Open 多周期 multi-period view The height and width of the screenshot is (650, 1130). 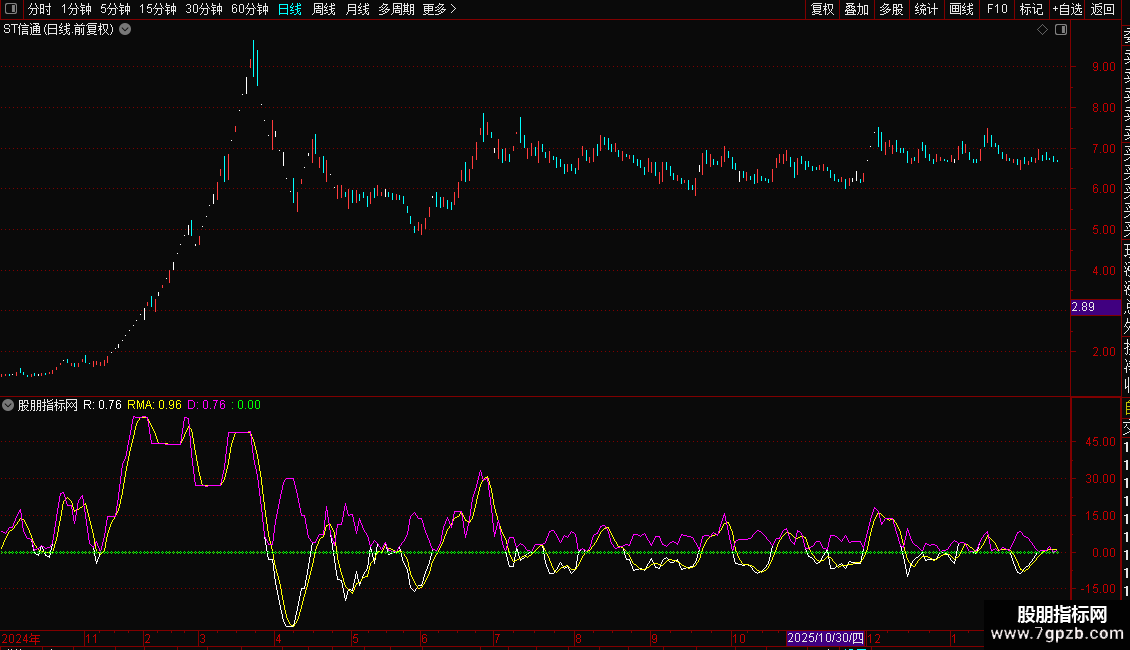point(396,9)
